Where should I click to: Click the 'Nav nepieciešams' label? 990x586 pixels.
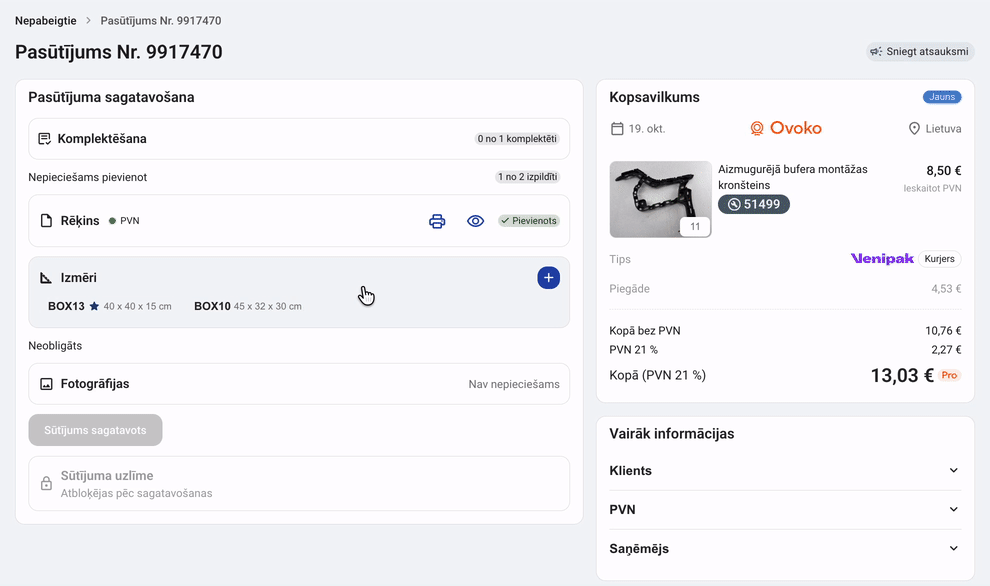514,384
